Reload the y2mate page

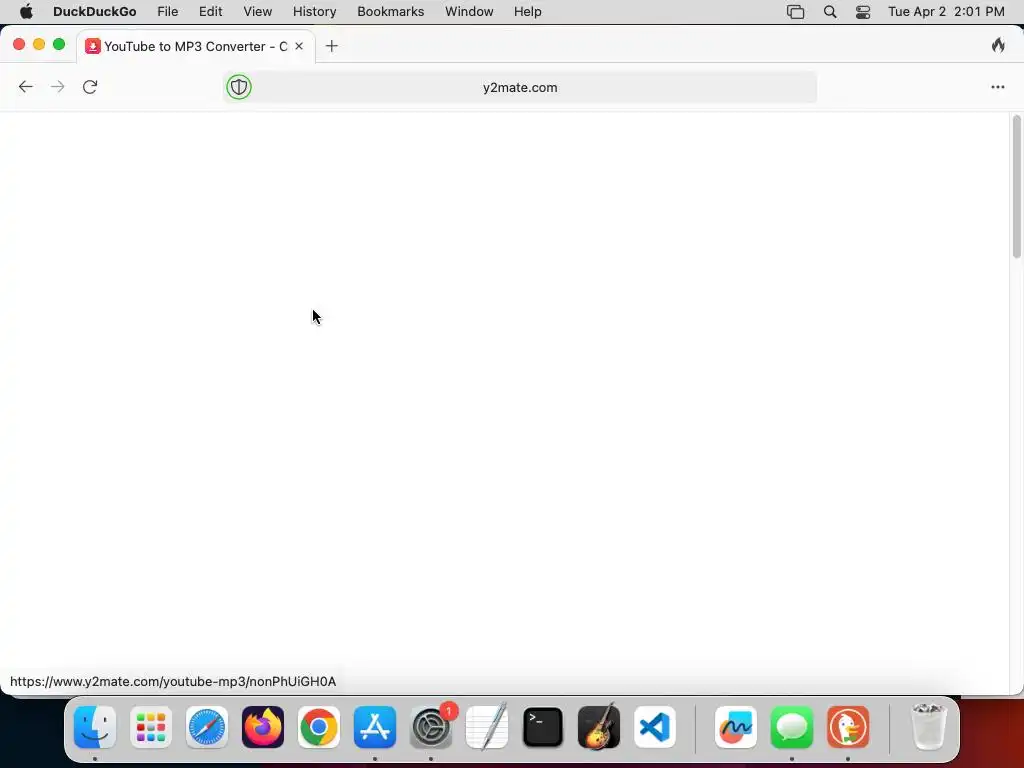click(x=90, y=87)
